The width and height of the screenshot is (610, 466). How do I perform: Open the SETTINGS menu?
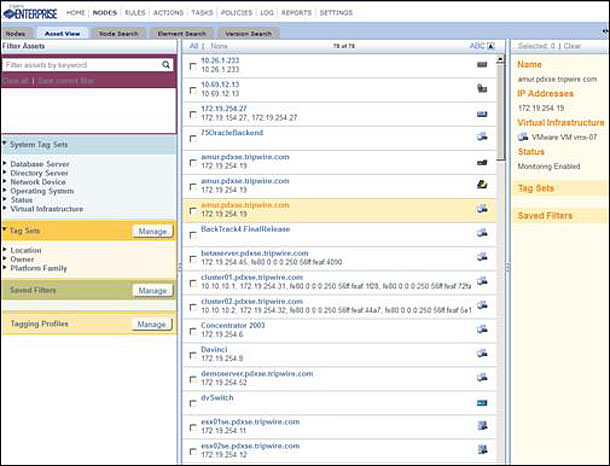coord(336,13)
